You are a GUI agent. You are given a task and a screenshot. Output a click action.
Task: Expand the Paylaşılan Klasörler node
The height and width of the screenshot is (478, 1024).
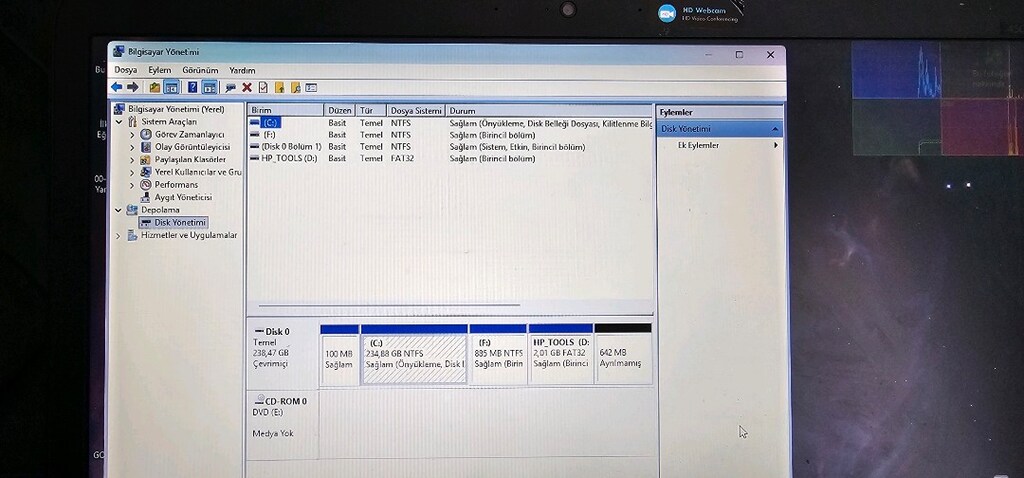(x=132, y=159)
